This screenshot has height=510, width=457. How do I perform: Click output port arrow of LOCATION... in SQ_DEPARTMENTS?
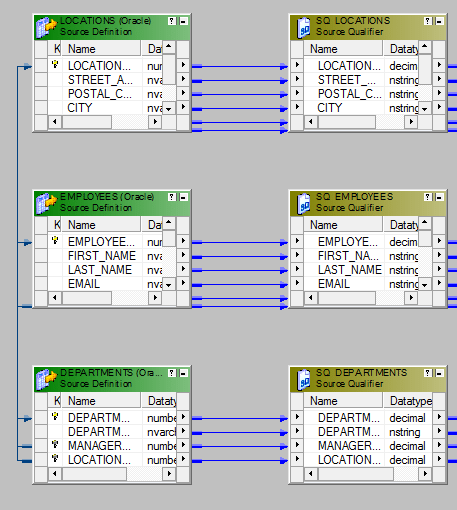439,459
